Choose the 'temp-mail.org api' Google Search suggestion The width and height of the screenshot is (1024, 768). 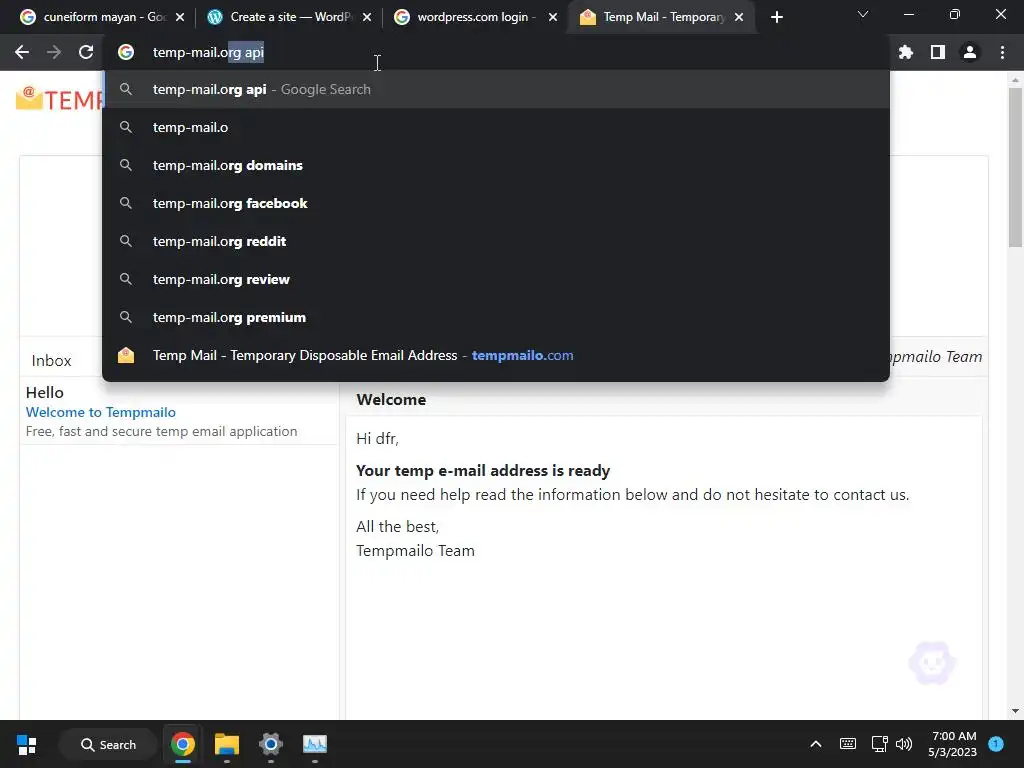(496, 89)
